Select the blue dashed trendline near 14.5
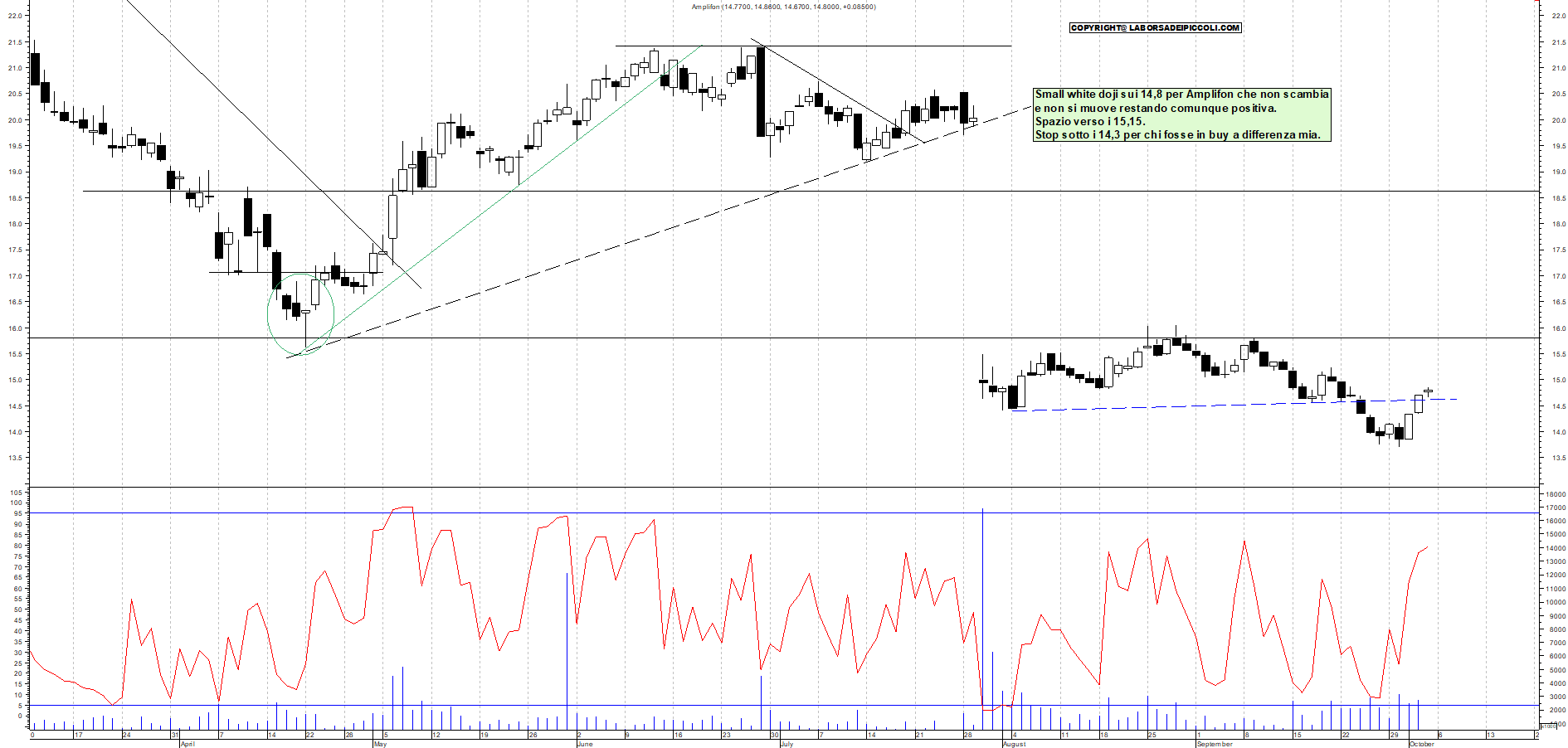This screenshot has width=1568, height=748. (x=1203, y=406)
